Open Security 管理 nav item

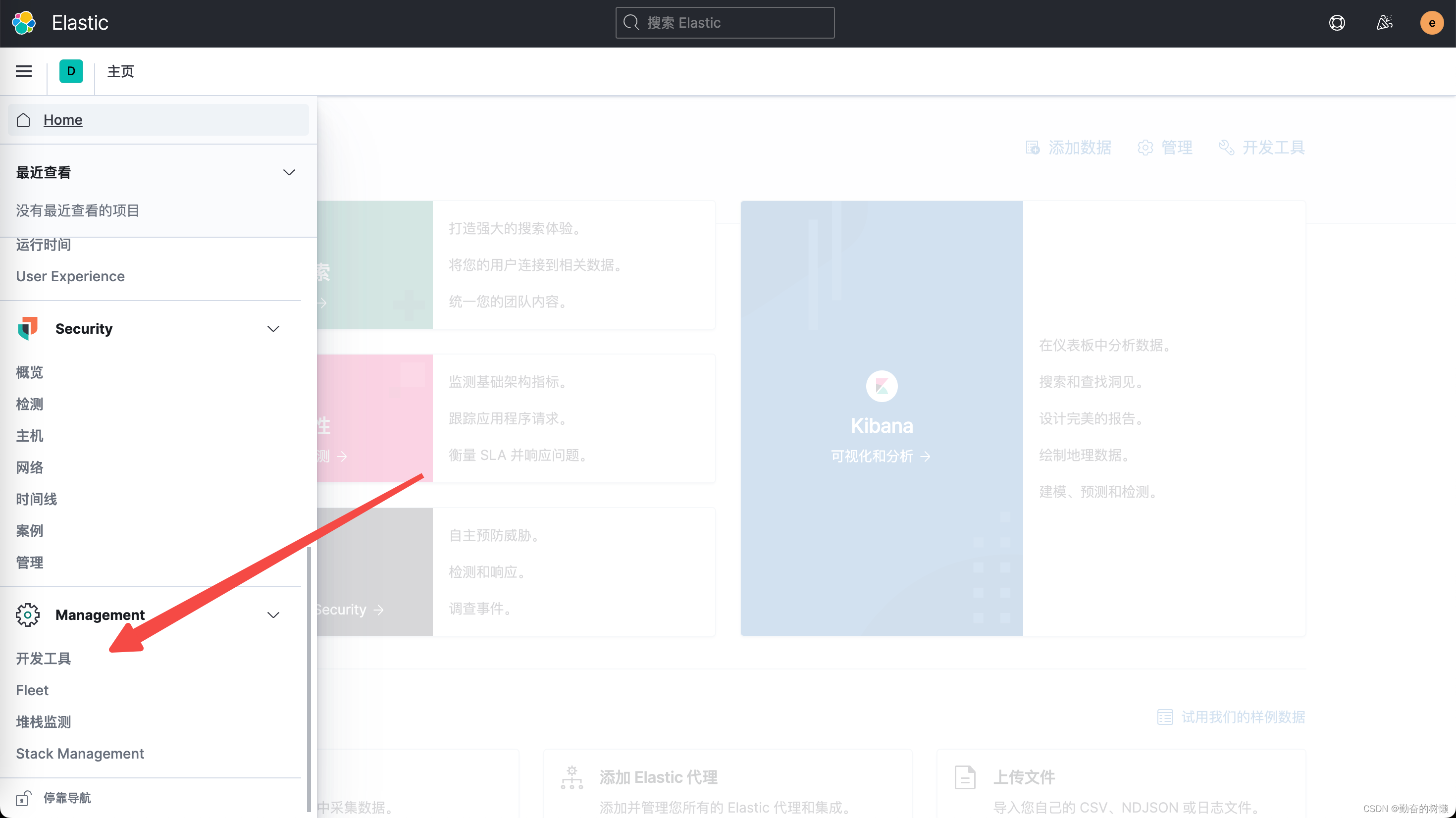[29, 562]
